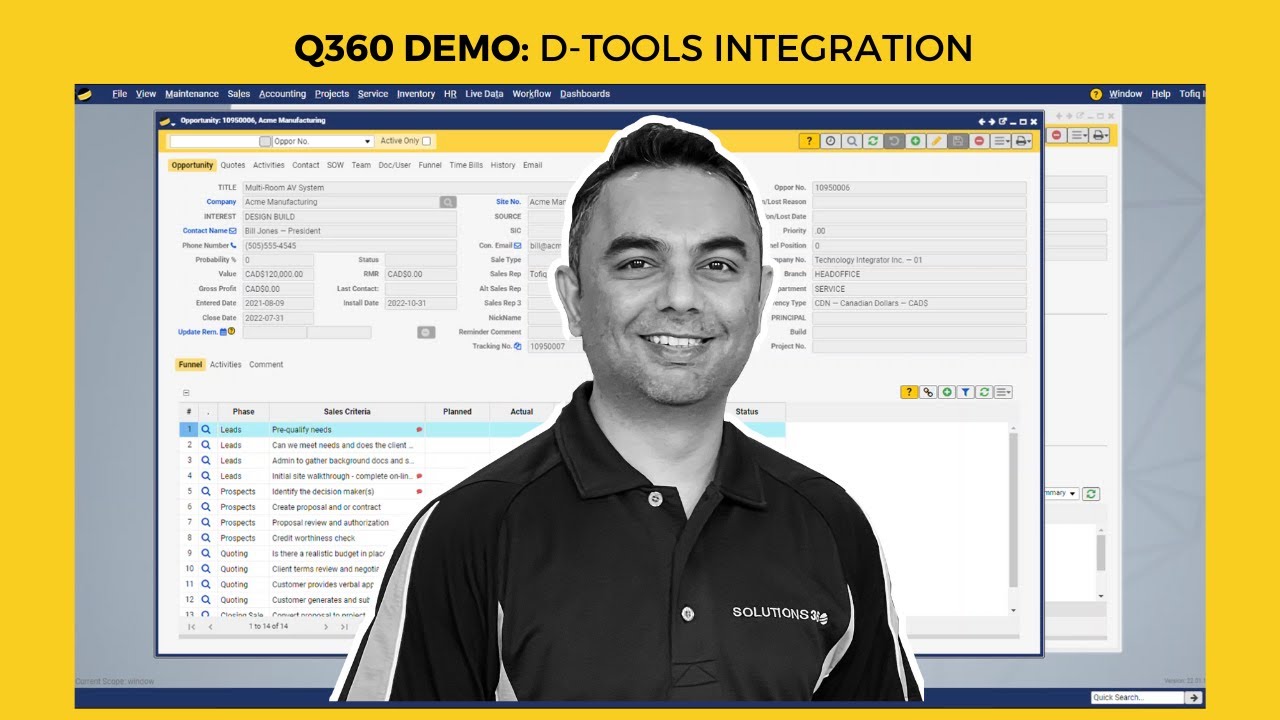This screenshot has height=720, width=1280.
Task: Switch to the Time Bills tab
Action: point(466,165)
